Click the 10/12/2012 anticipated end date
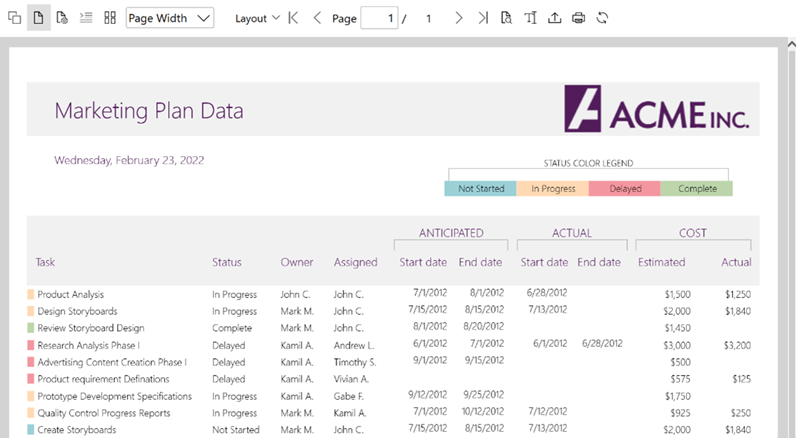This screenshot has width=800, height=438. 483,411
